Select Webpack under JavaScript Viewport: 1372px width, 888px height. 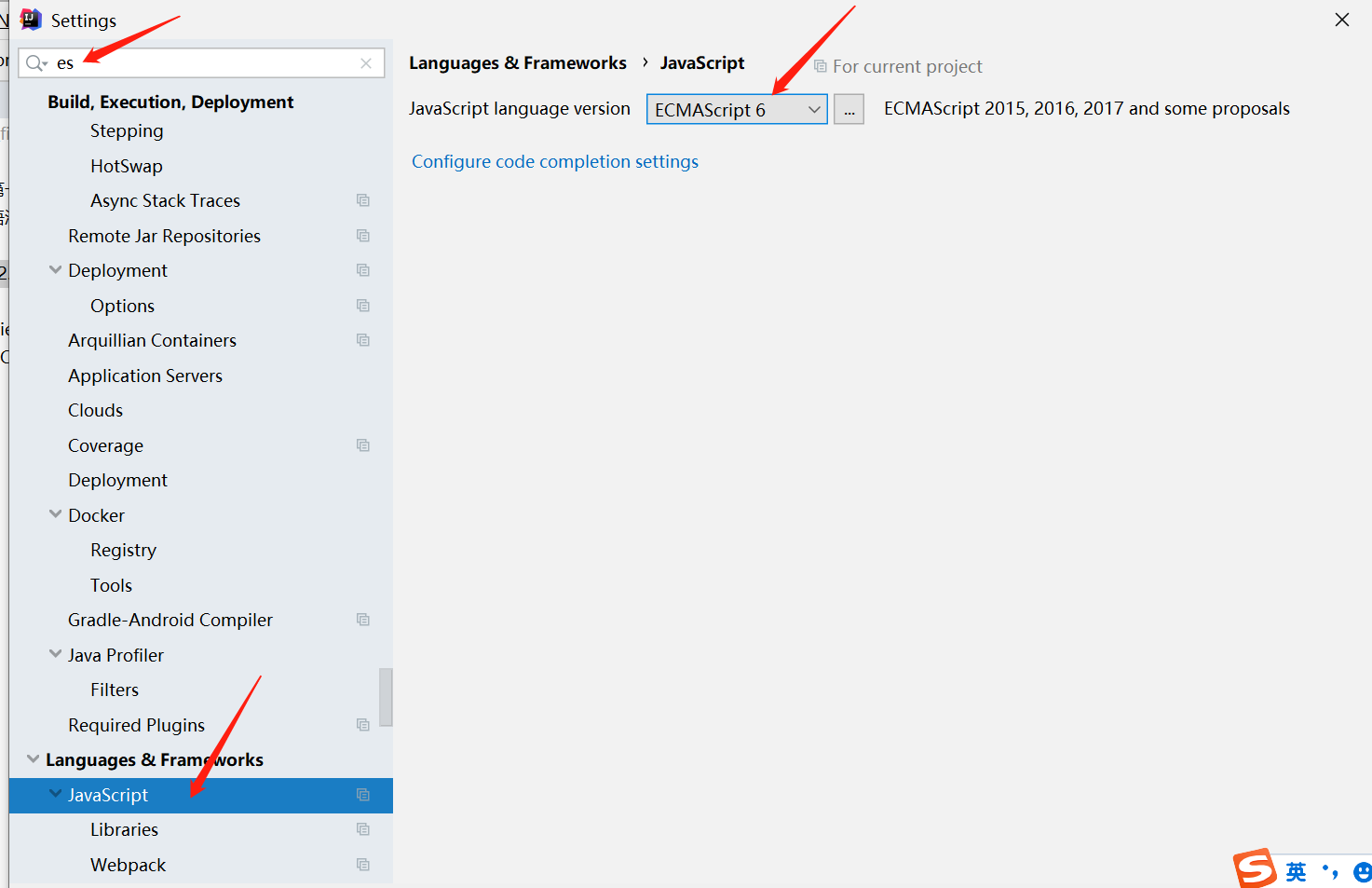pyautogui.click(x=128, y=865)
